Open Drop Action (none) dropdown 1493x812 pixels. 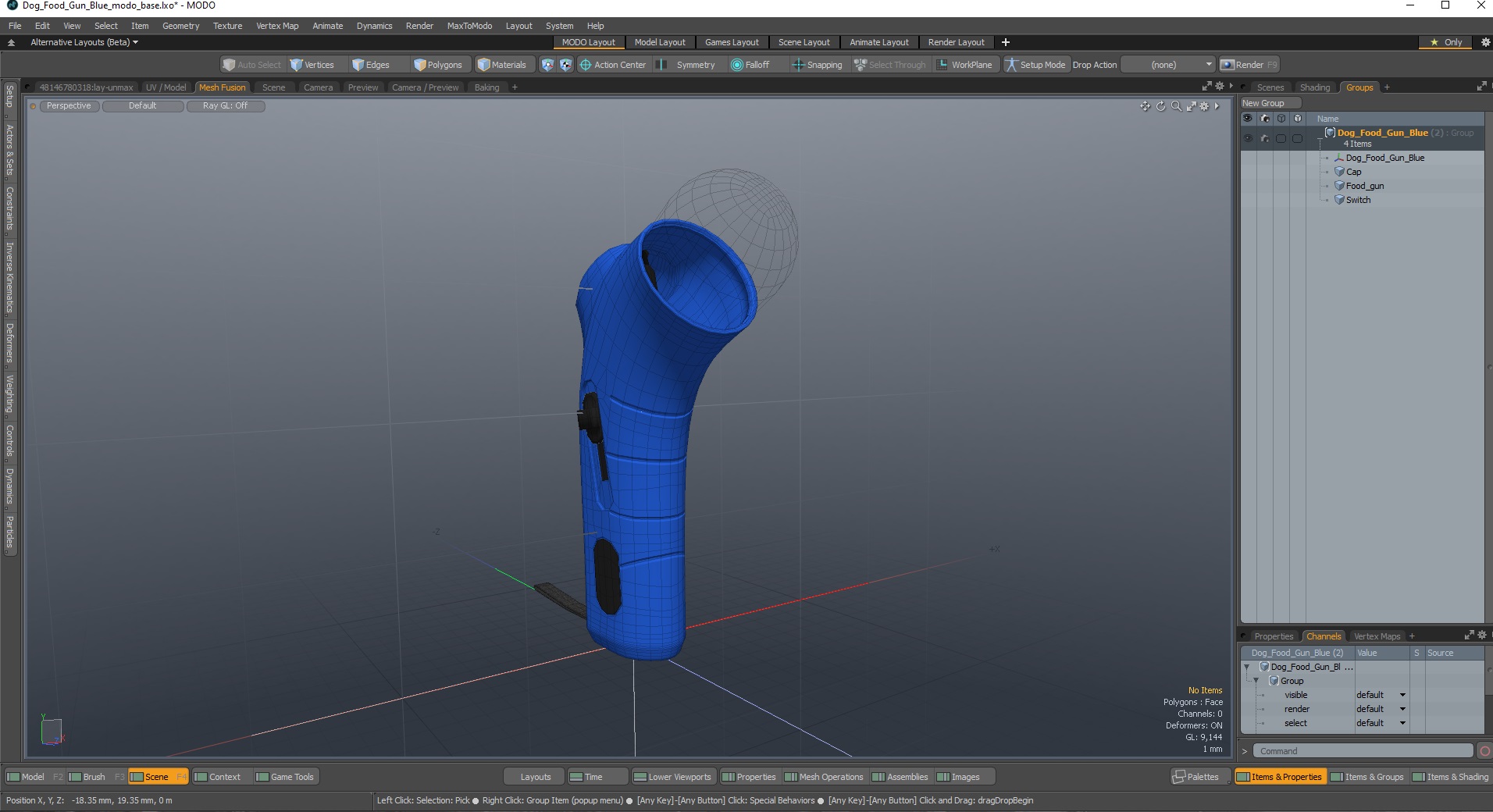pos(1168,65)
